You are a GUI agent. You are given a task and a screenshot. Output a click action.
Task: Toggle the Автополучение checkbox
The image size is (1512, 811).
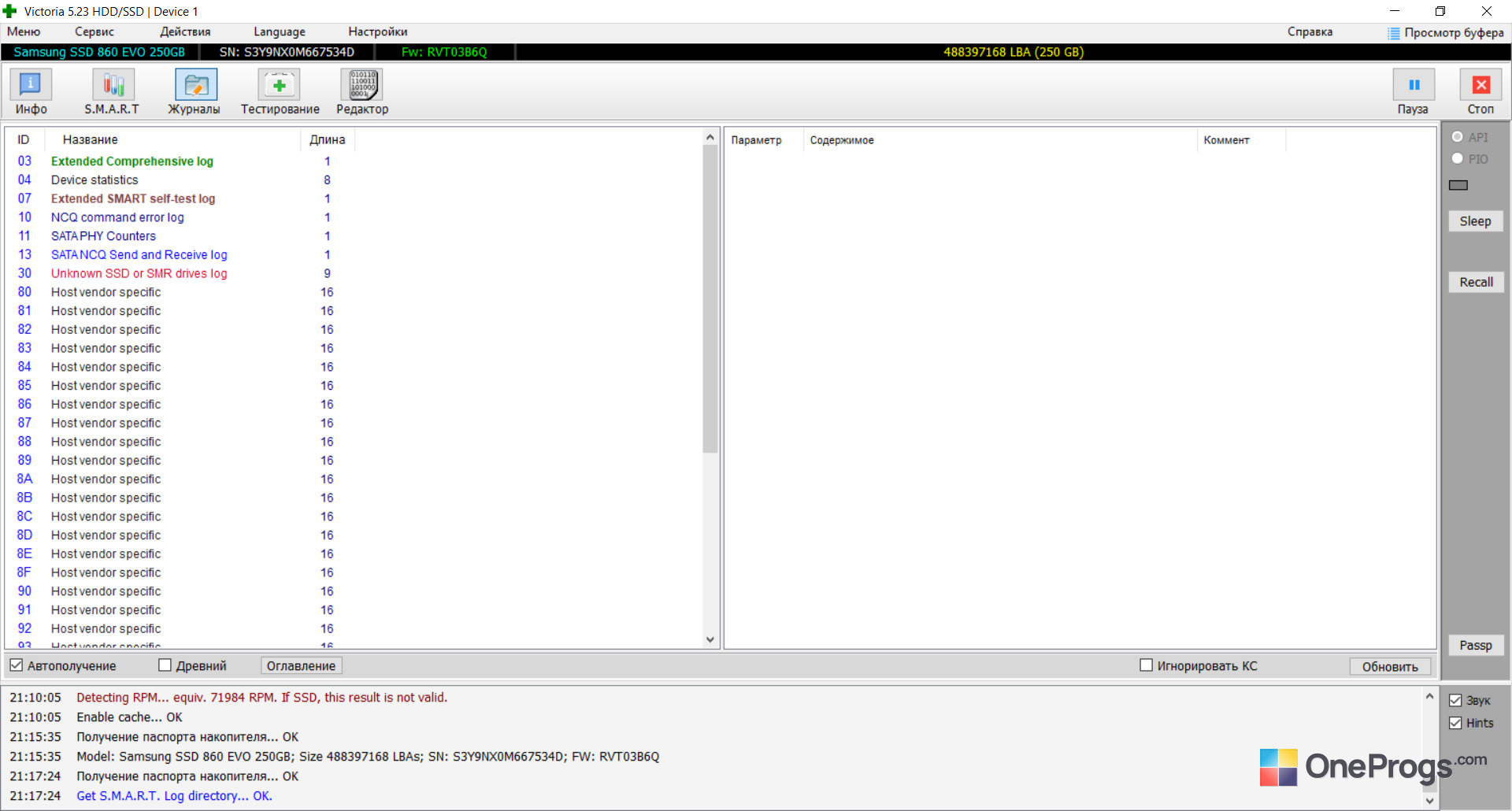pos(17,665)
